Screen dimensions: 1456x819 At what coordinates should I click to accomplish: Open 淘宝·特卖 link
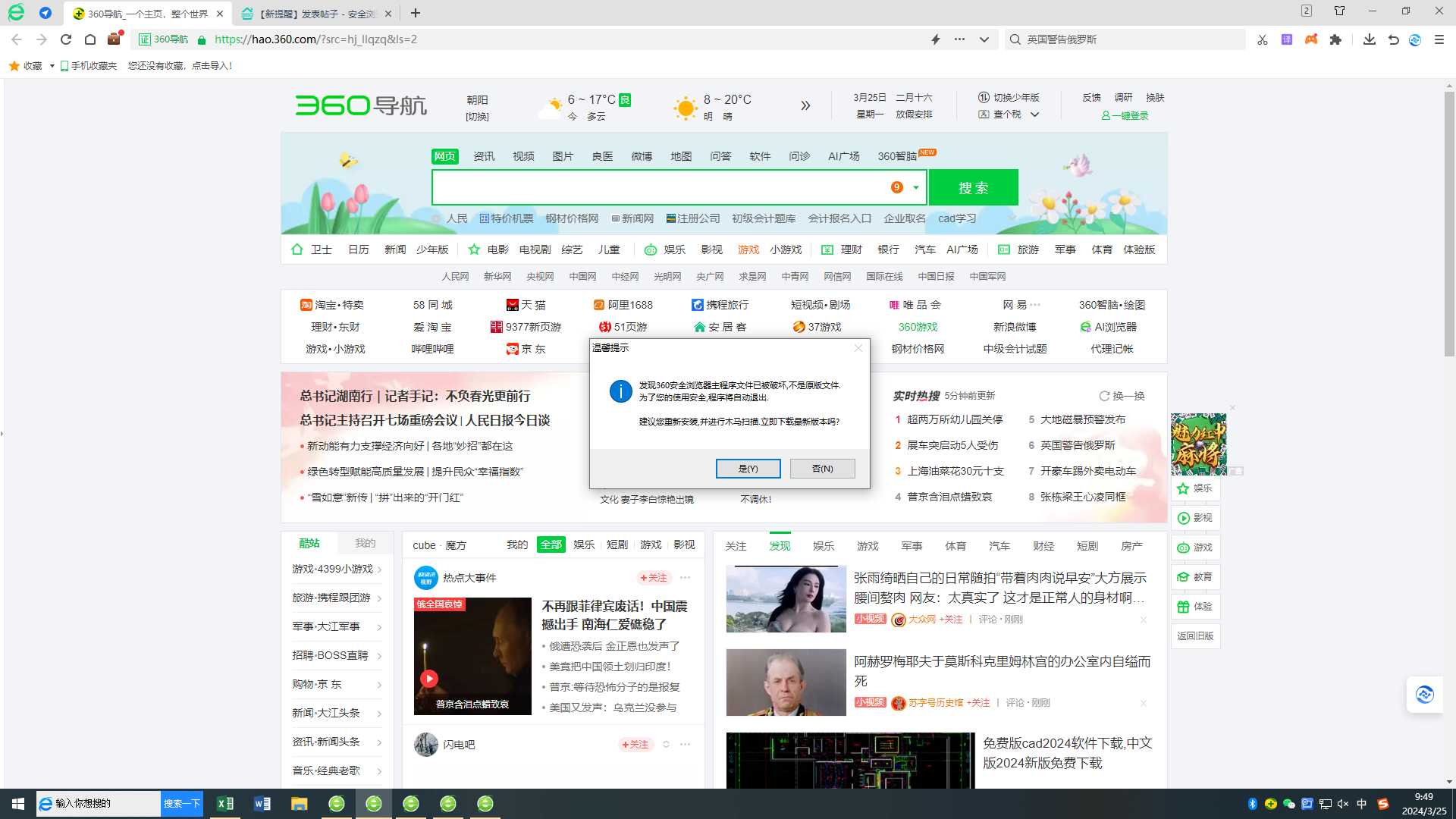(x=332, y=305)
